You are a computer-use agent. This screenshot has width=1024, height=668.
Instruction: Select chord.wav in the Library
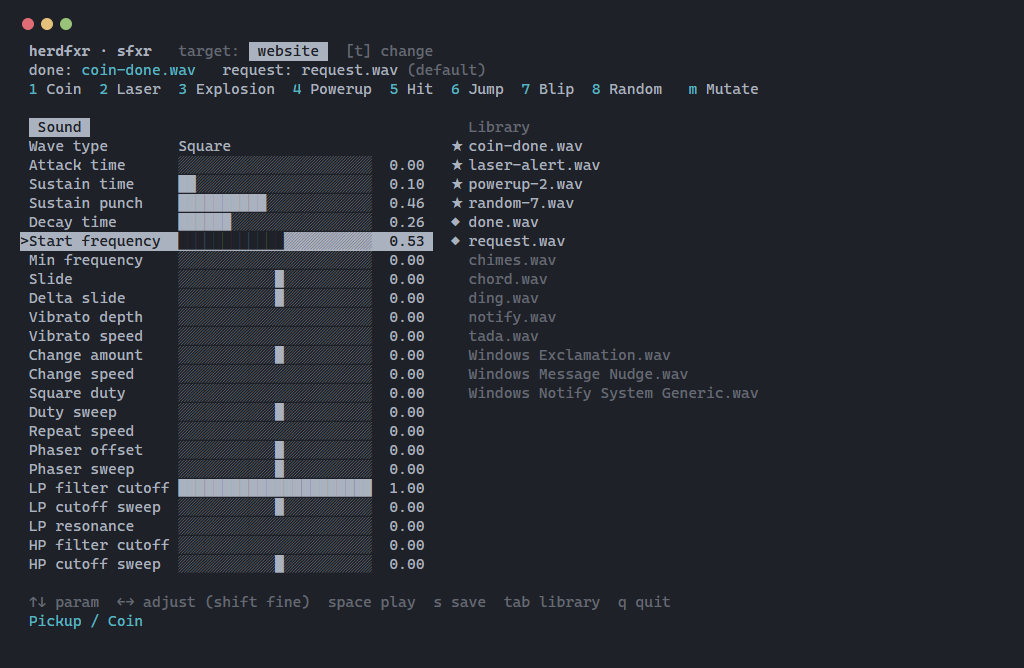click(508, 279)
